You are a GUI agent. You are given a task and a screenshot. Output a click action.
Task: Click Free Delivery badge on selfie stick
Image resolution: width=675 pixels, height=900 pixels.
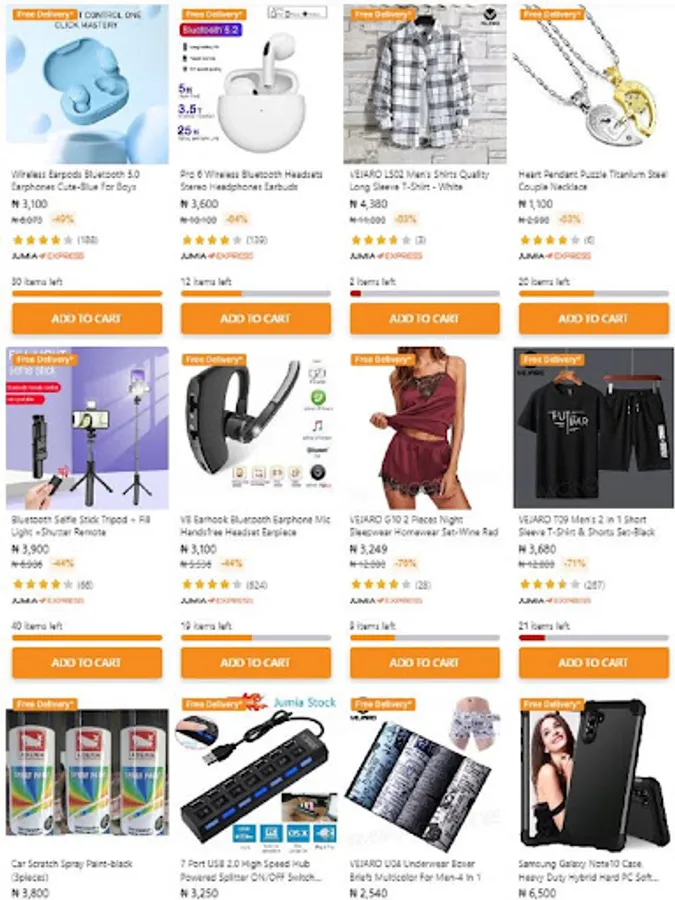coord(45,359)
